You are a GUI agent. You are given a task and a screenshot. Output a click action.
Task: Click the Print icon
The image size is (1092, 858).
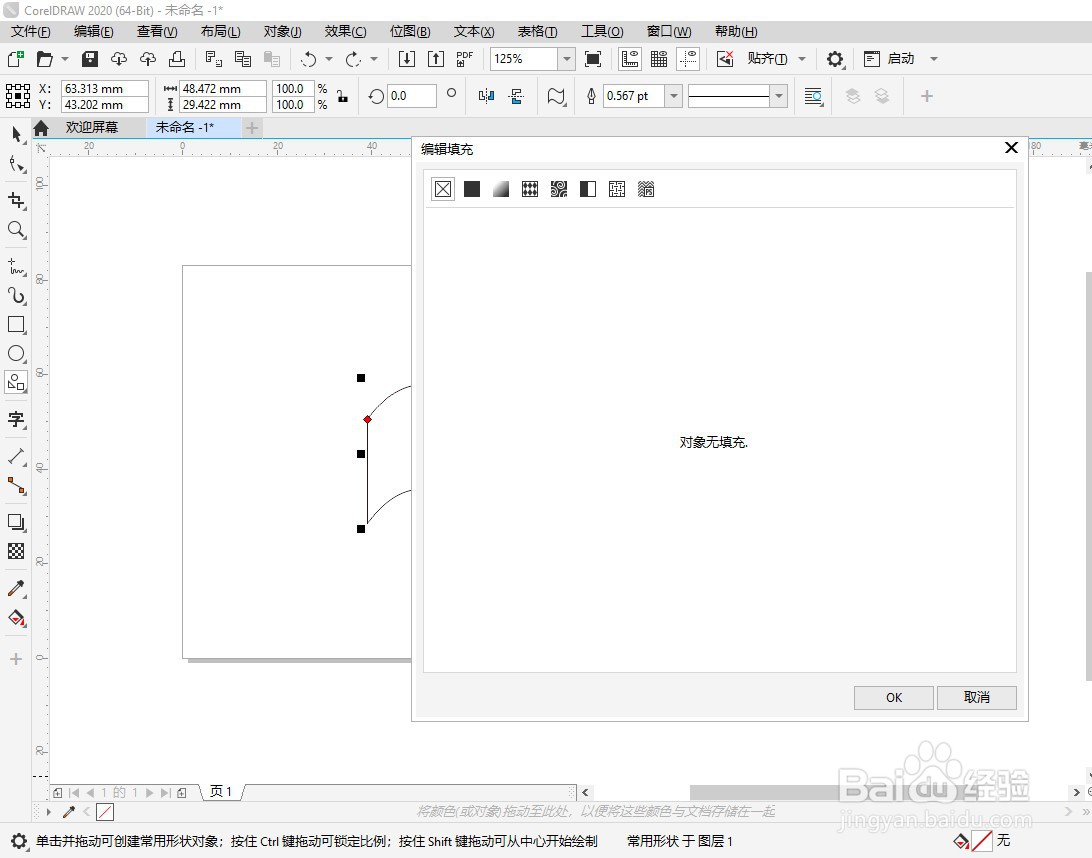pyautogui.click(x=177, y=59)
